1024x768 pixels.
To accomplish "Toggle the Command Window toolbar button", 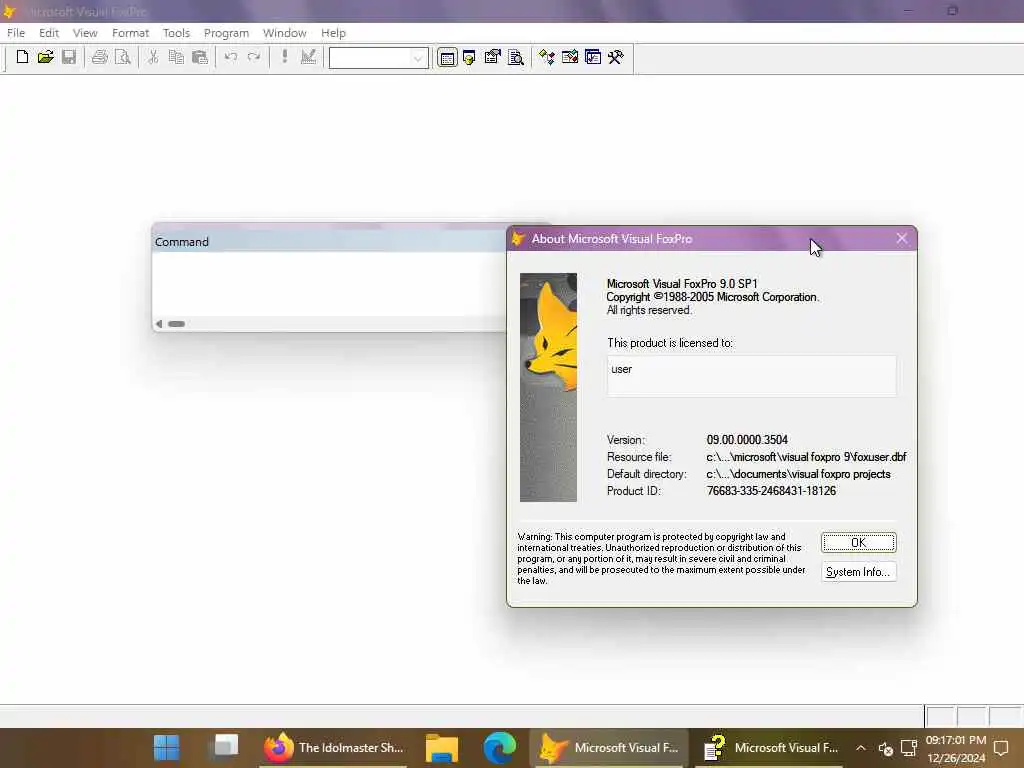I will pos(447,57).
